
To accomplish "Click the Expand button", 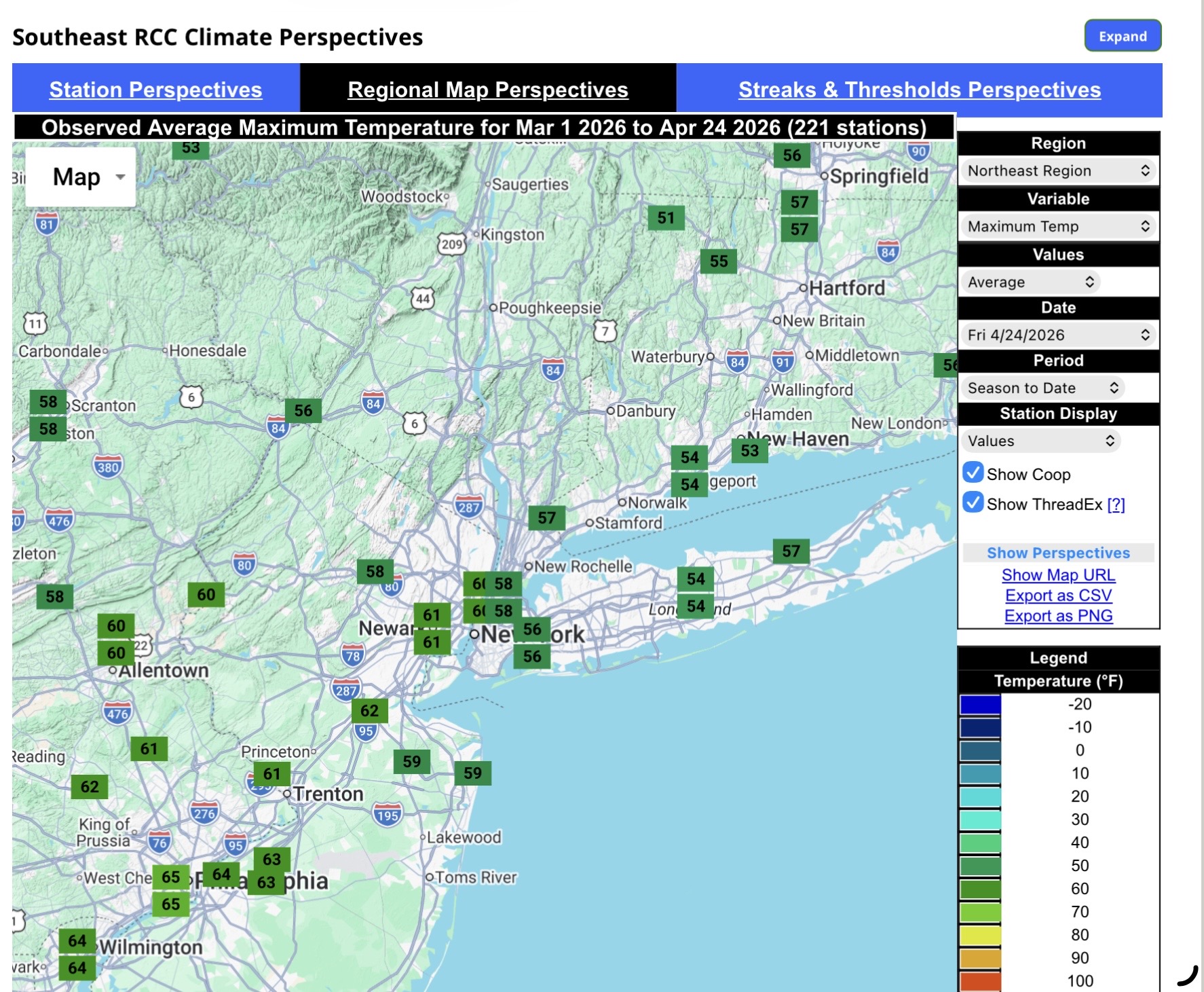I will [x=1122, y=37].
